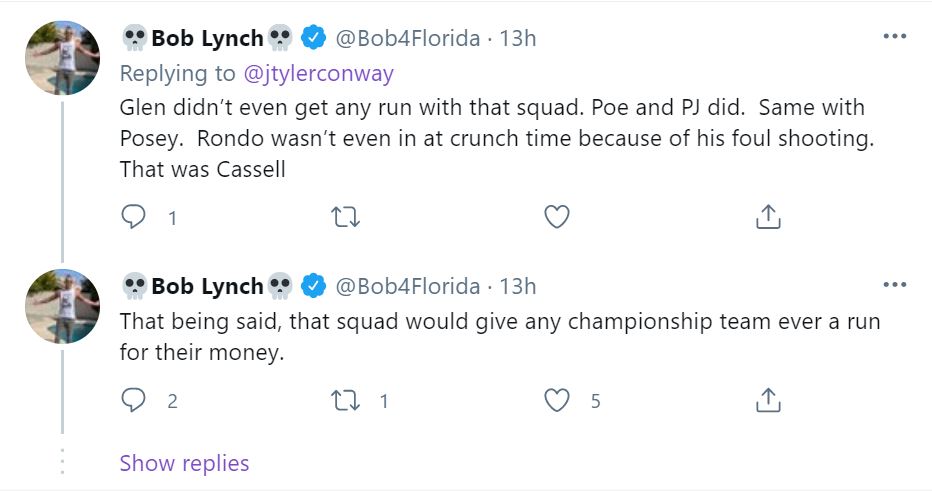The height and width of the screenshot is (491, 932).
Task: Click the verified badge on second tweet
Action: [x=313, y=287]
